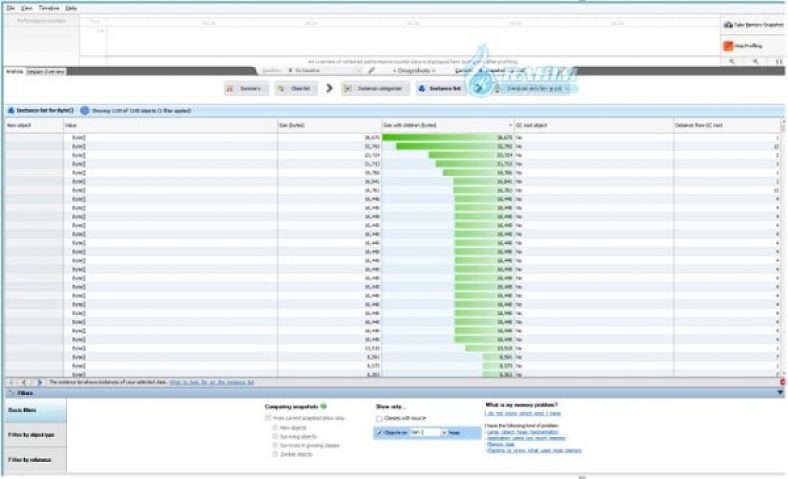Click the red icon at status line end

[782, 382]
